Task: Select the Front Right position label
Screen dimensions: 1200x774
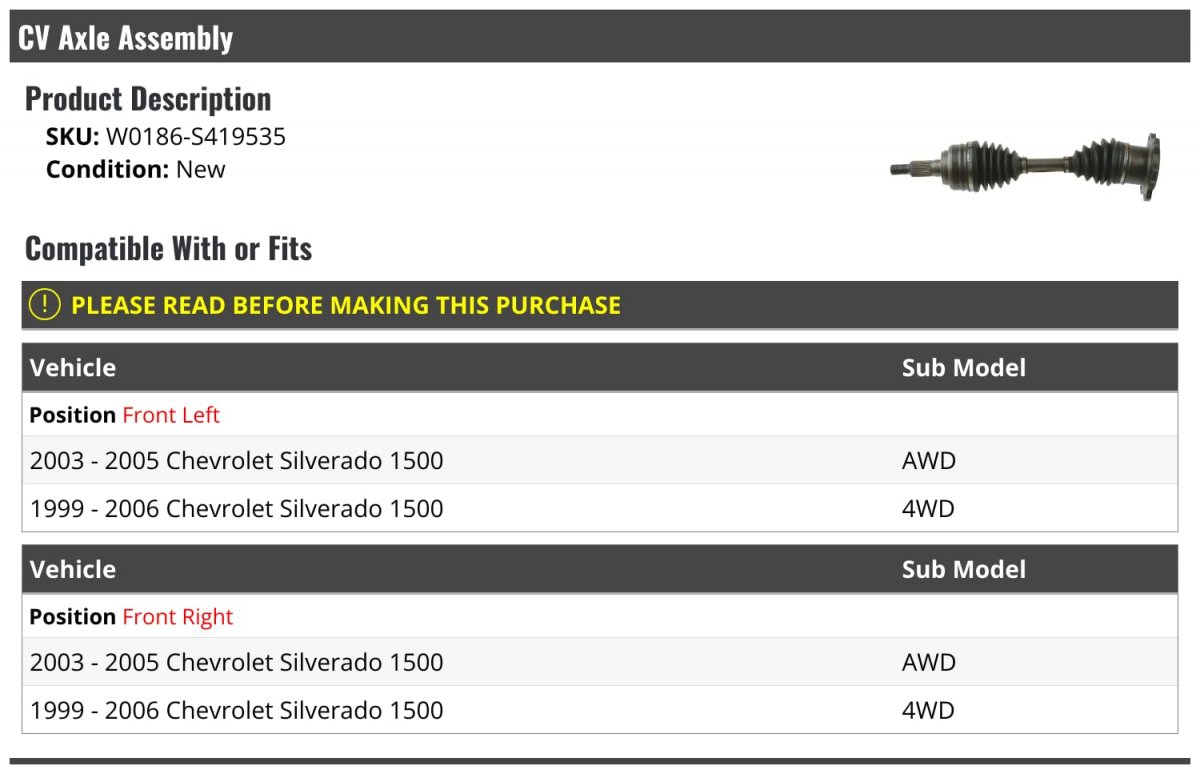Action: [x=178, y=617]
